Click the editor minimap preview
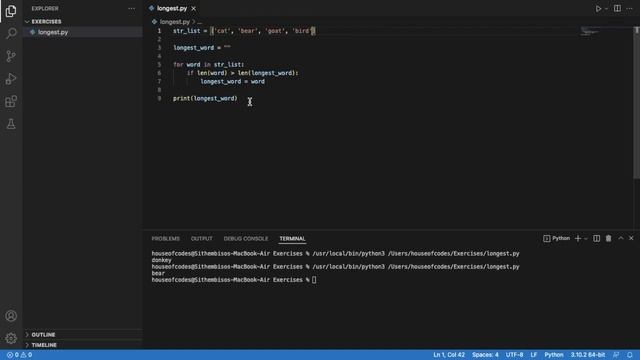The width and height of the screenshot is (640, 360). point(590,31)
